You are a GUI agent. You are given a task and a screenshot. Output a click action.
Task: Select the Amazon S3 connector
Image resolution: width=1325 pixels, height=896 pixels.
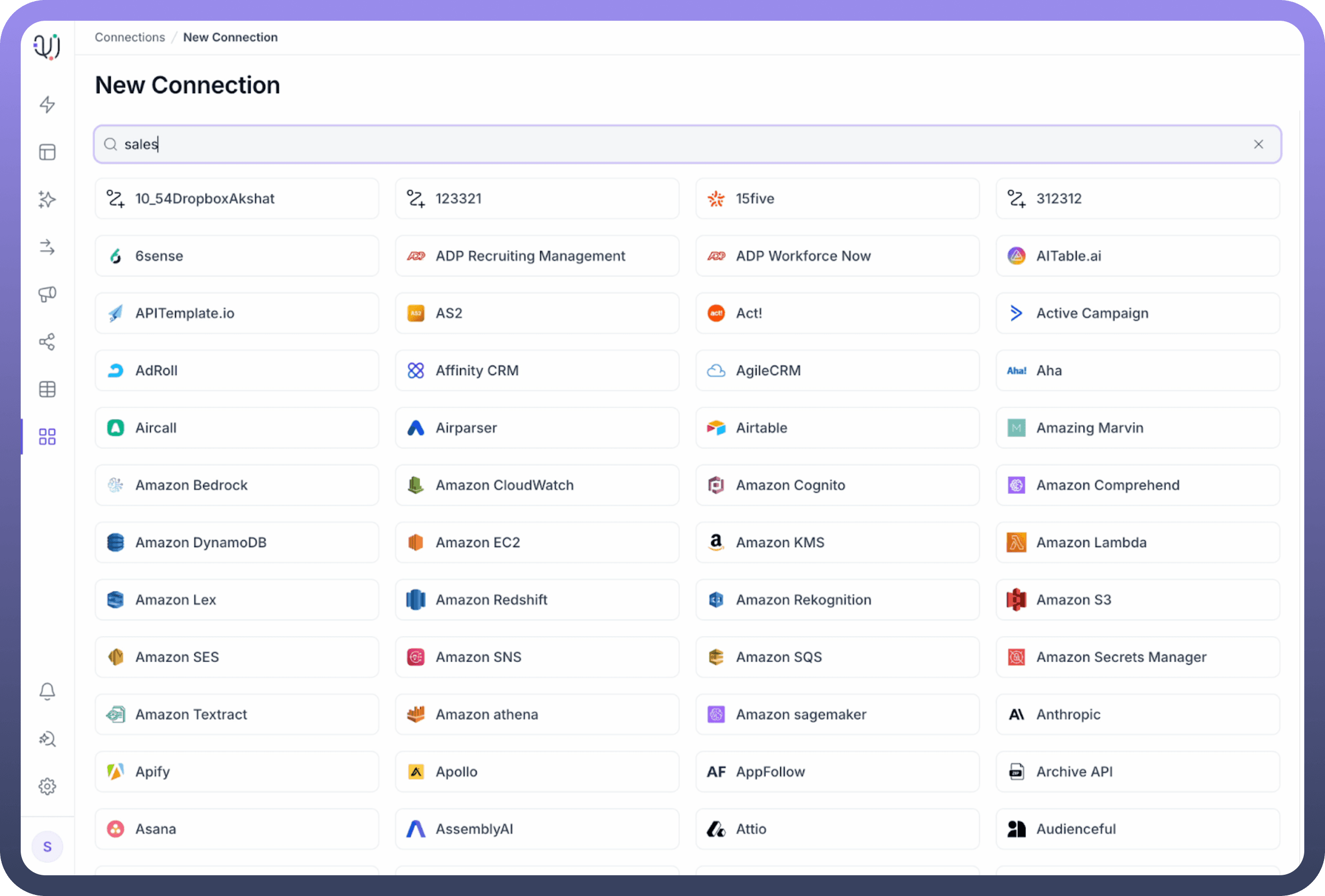pyautogui.click(x=1137, y=600)
